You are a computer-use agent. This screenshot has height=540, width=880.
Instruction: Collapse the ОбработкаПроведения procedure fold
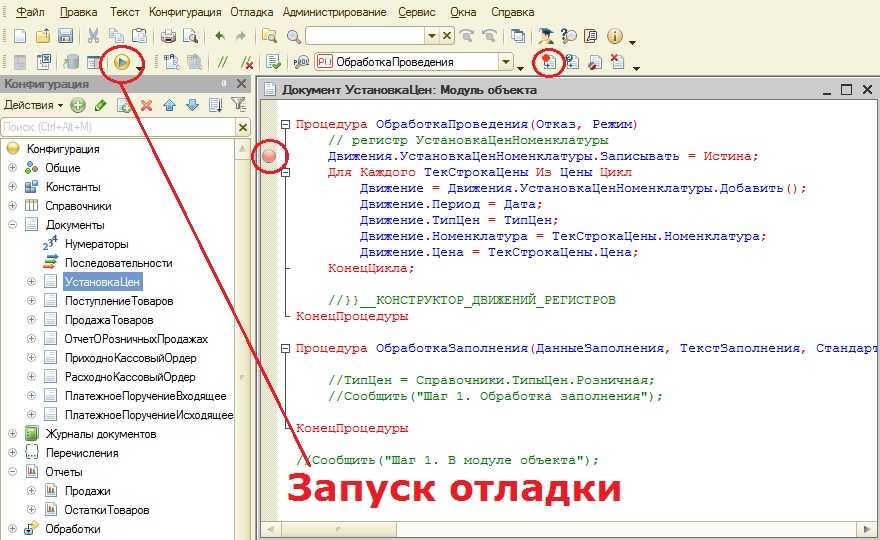point(285,124)
